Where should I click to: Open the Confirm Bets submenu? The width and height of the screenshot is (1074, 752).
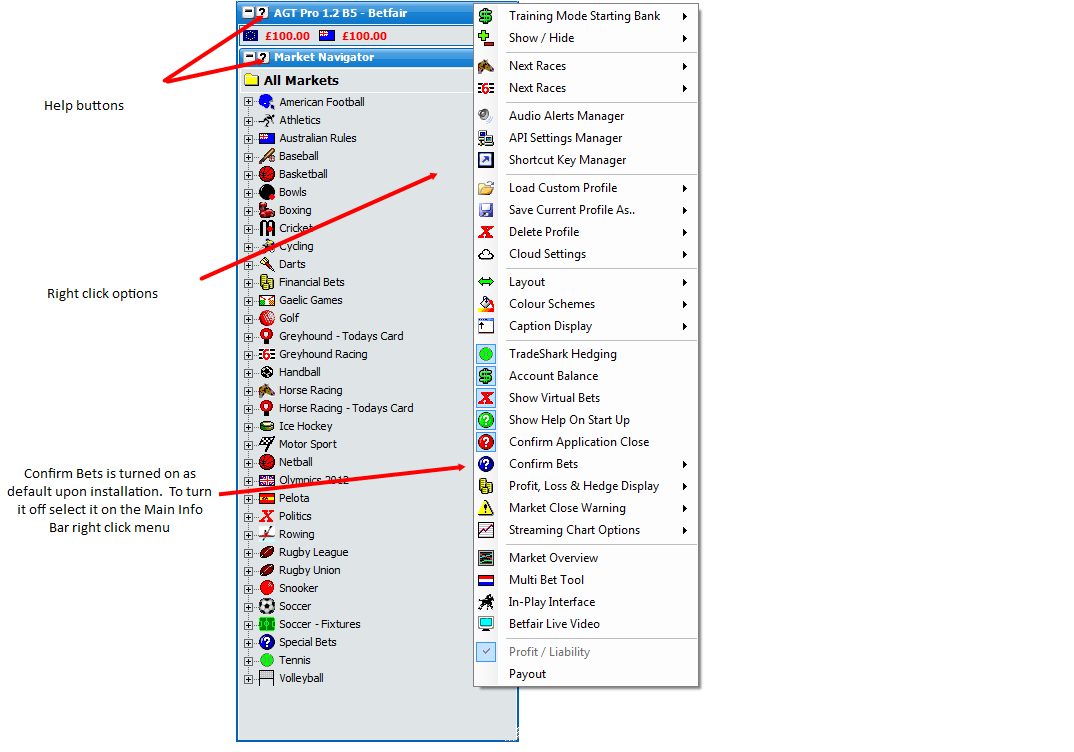pos(586,464)
